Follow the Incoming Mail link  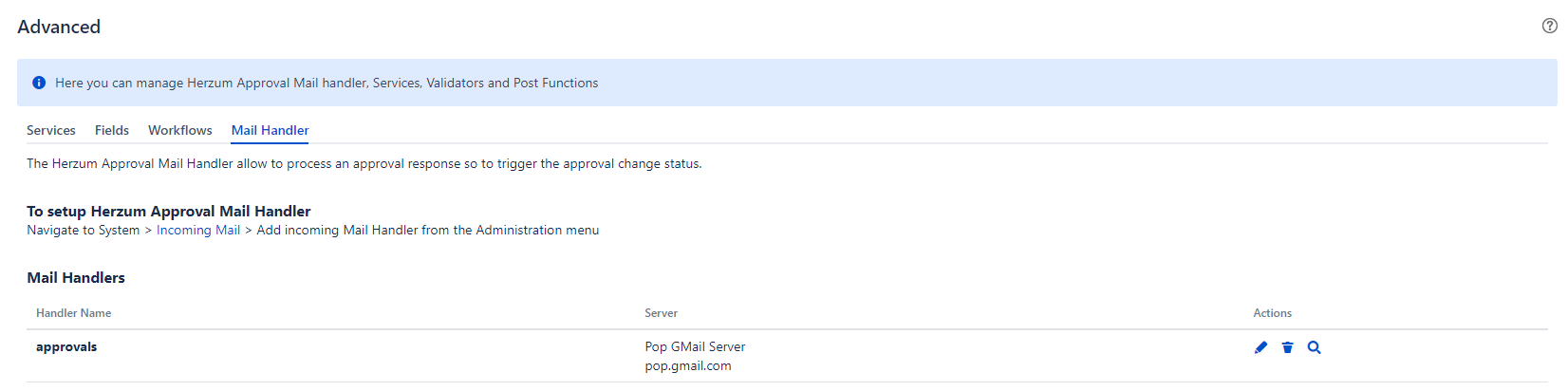tap(198, 231)
